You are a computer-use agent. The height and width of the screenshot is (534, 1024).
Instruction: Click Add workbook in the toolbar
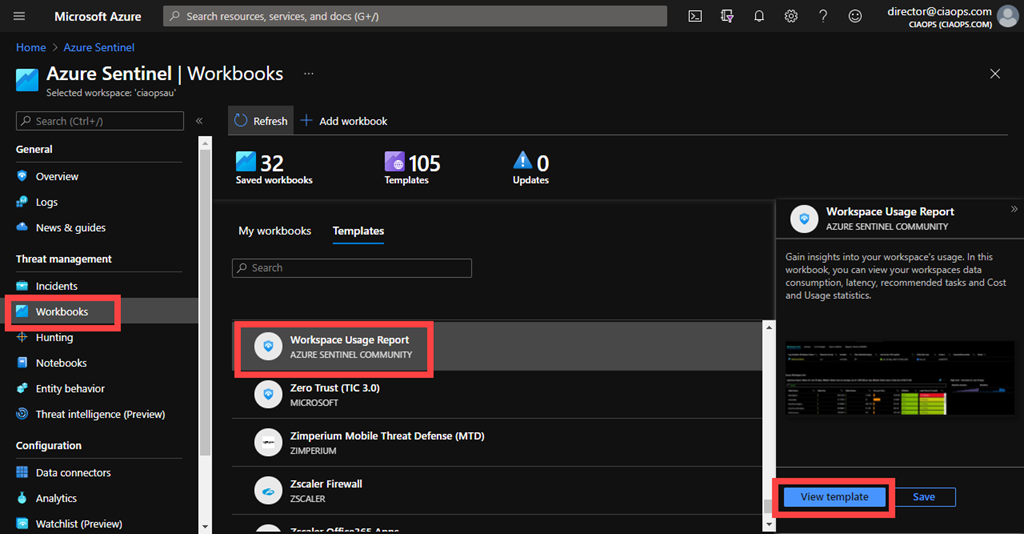[x=344, y=121]
